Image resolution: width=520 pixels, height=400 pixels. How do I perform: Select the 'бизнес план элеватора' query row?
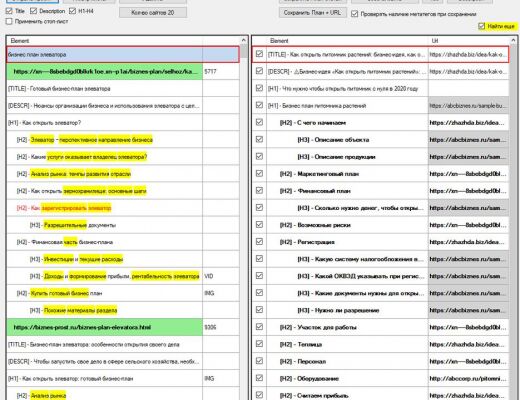coord(123,54)
